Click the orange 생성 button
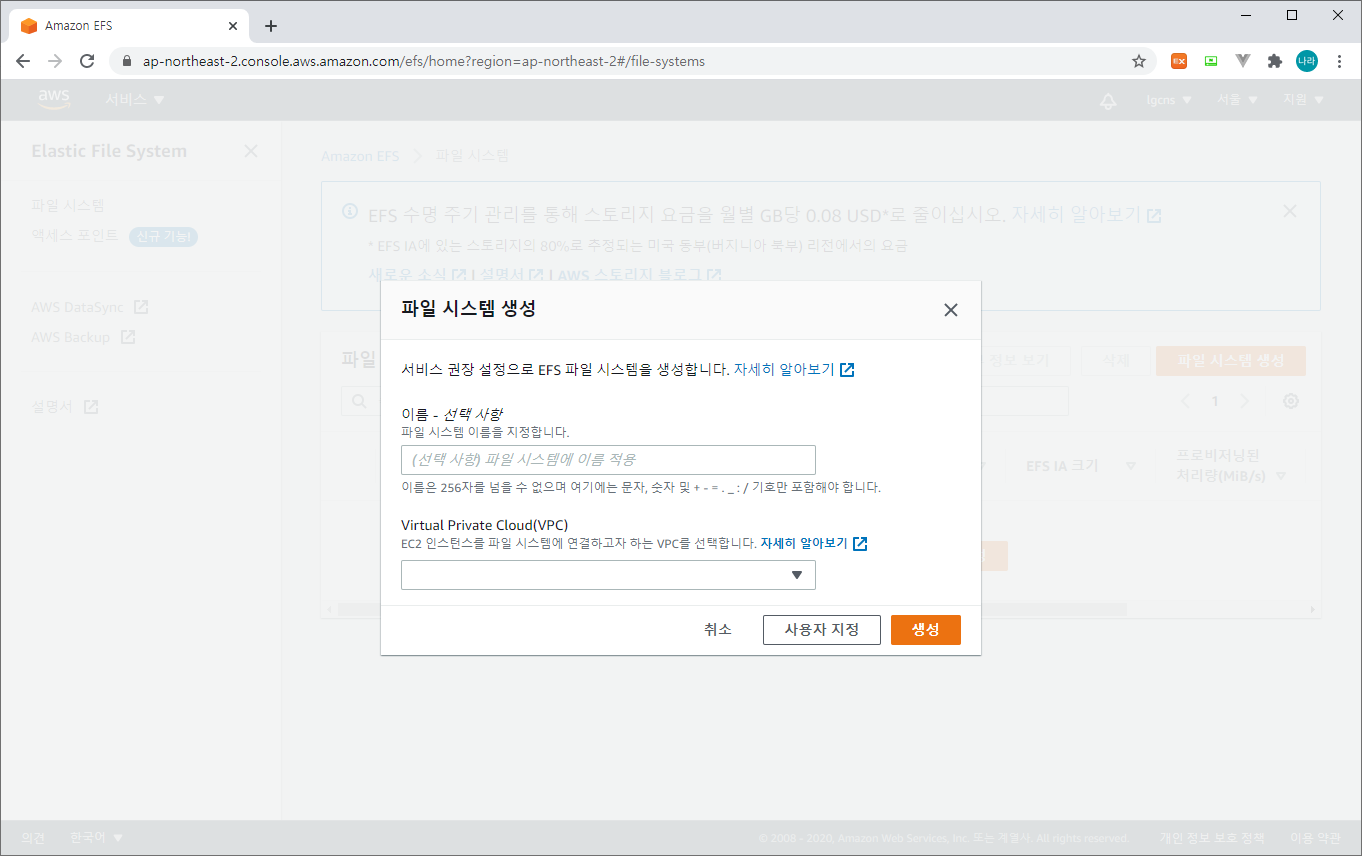This screenshot has height=856, width=1362. [x=926, y=630]
